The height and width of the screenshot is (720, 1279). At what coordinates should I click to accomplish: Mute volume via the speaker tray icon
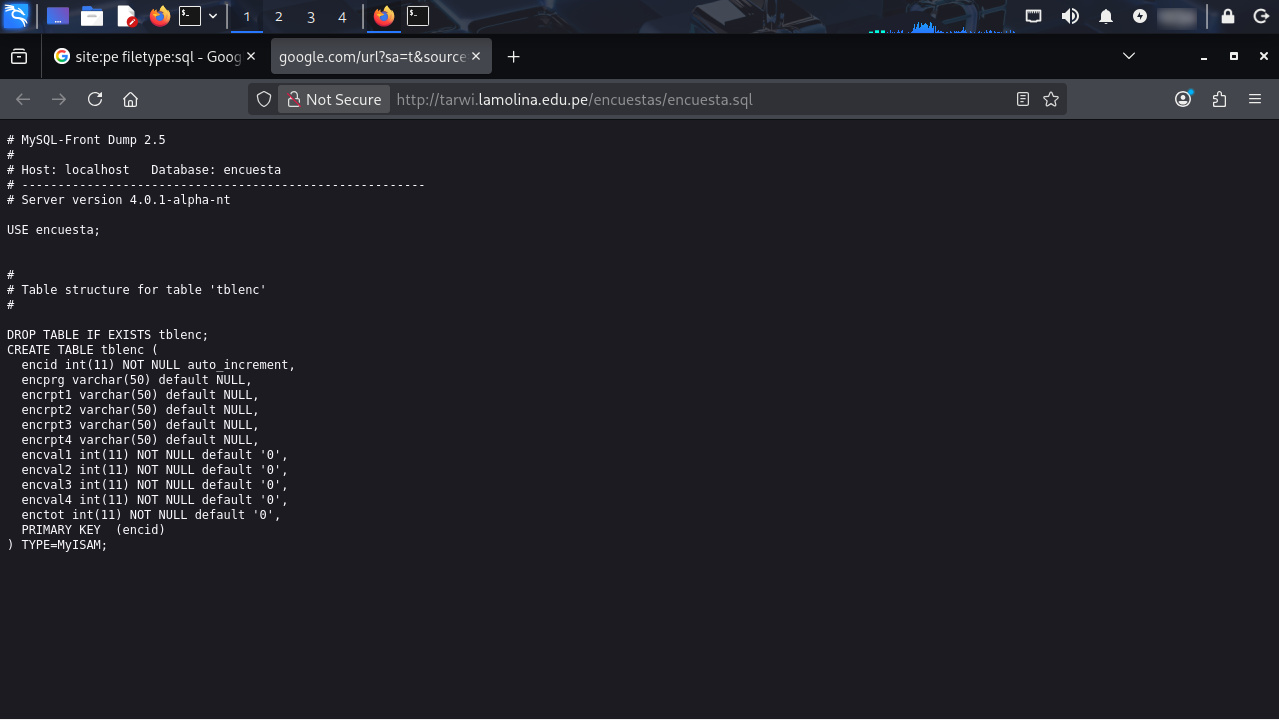point(1070,16)
